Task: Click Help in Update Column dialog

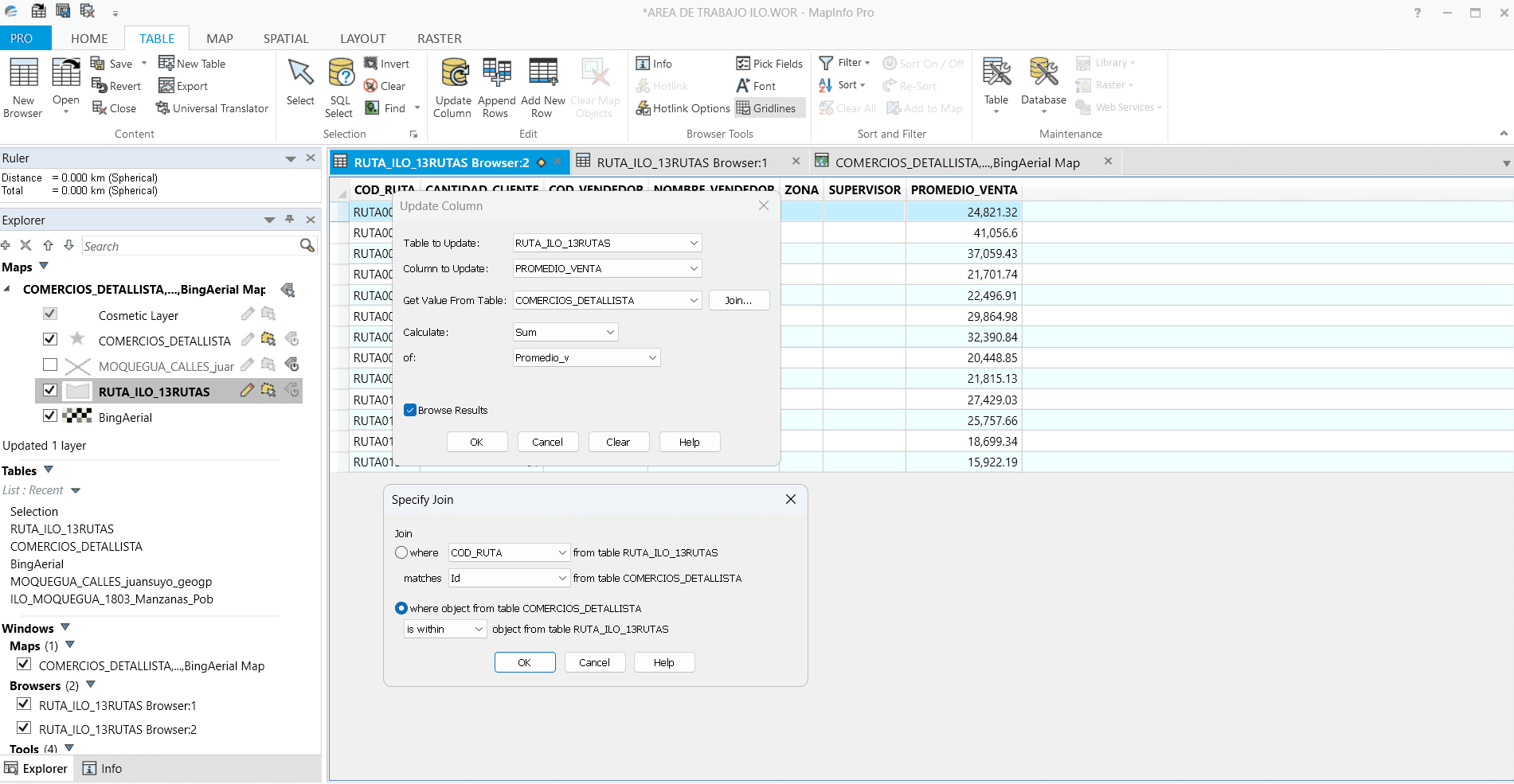Action: (690, 442)
